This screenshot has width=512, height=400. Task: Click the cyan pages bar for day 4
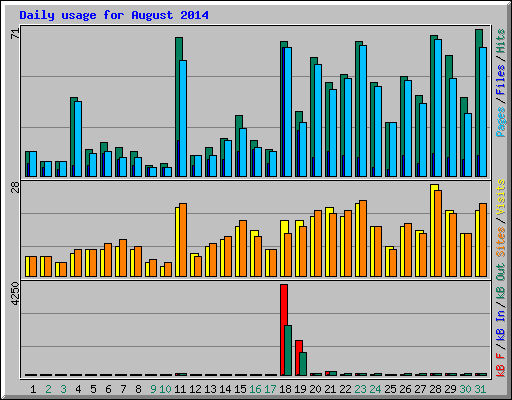coord(78,139)
